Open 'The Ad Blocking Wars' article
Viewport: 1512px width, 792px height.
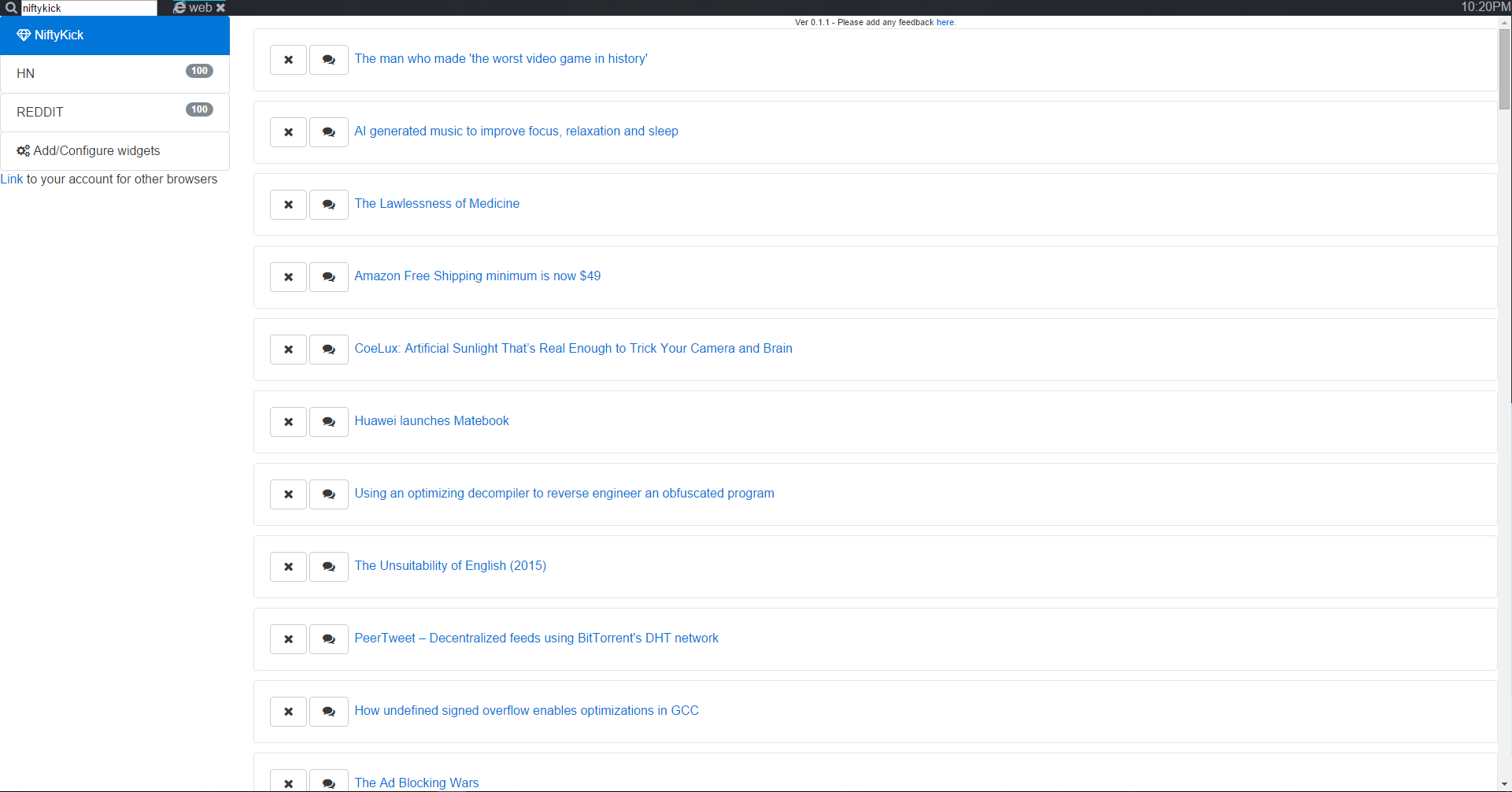click(416, 783)
